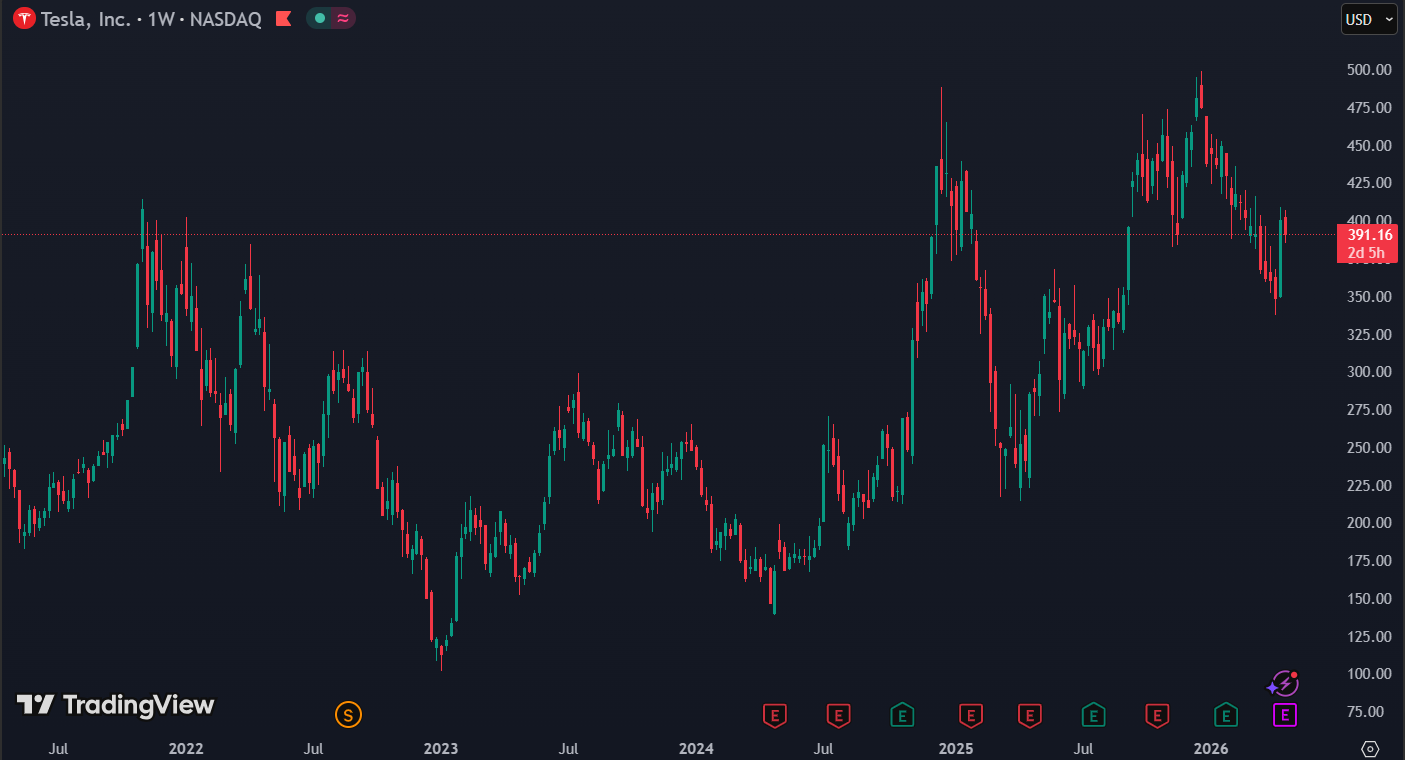Open the USD currency dropdown
The image size is (1405, 760).
pyautogui.click(x=1369, y=19)
